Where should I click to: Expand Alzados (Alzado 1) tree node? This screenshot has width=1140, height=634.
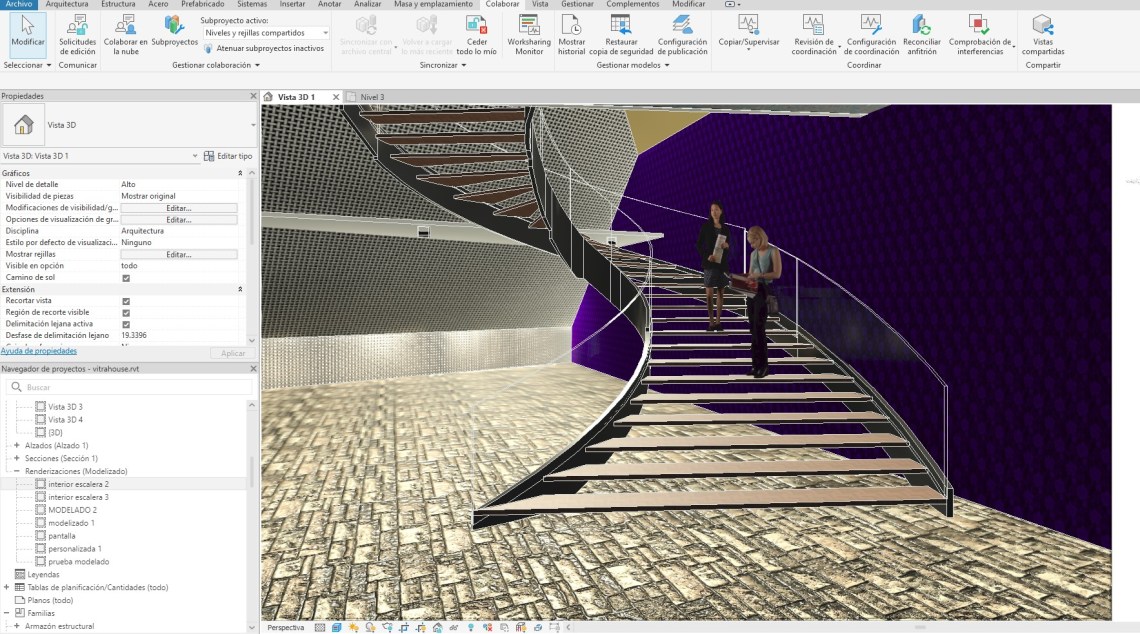(17, 445)
